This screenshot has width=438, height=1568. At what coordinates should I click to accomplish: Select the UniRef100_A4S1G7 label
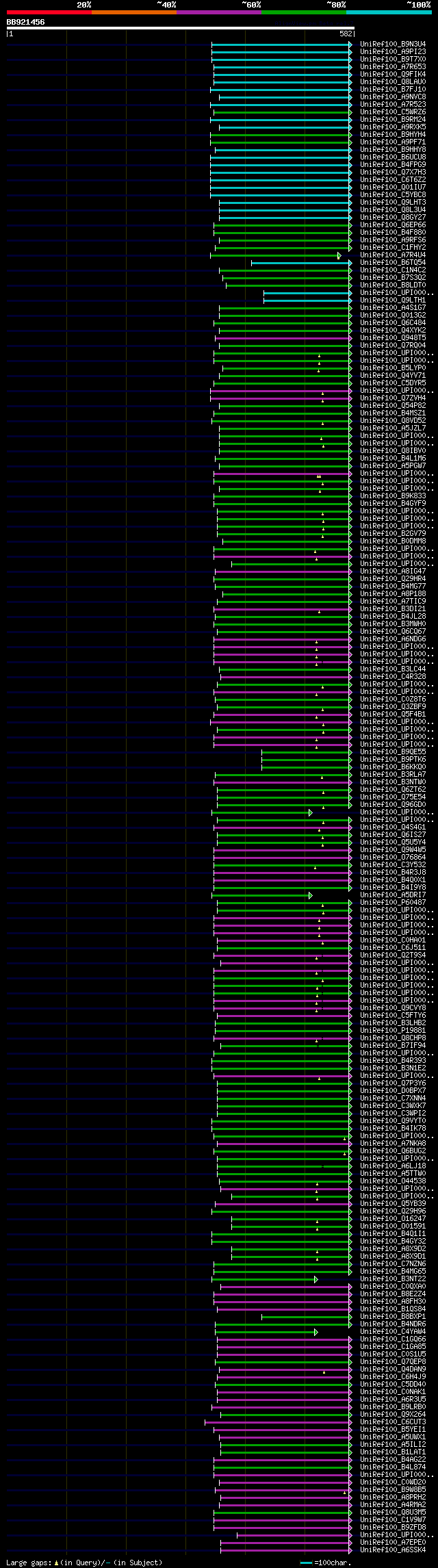click(393, 308)
